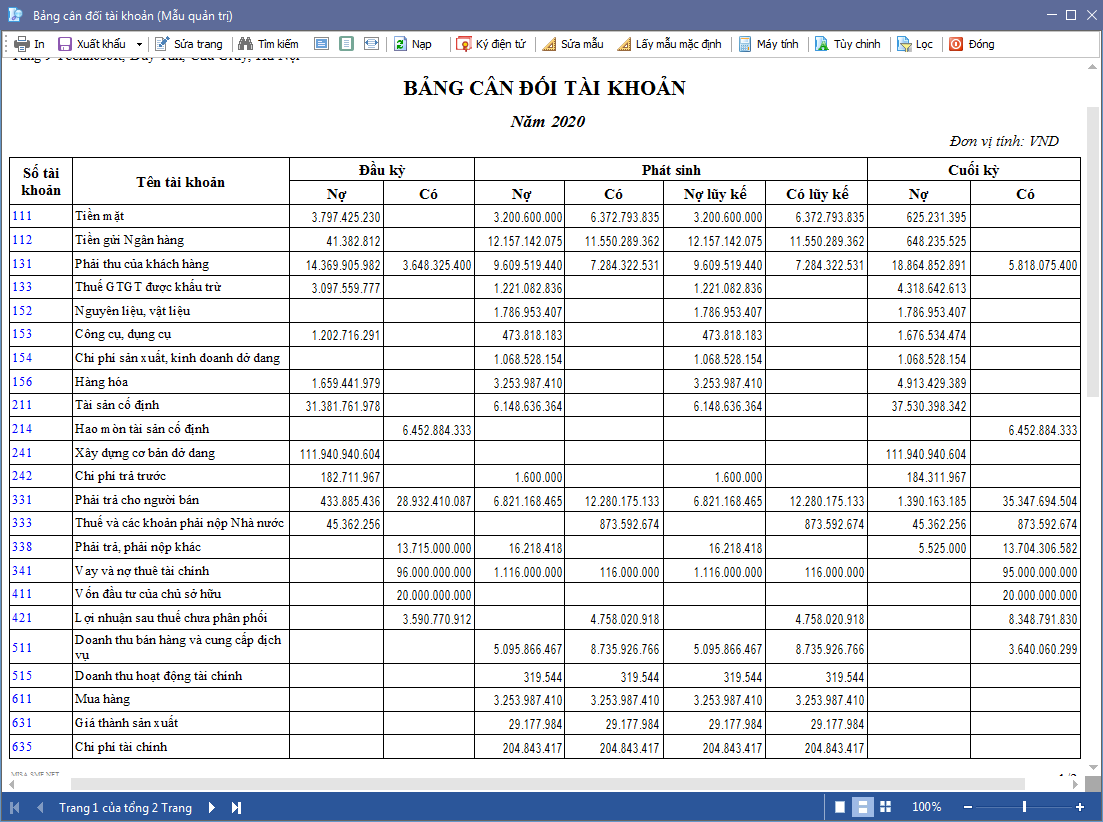Click Nạp to reload the report
This screenshot has height=822, width=1103.
click(x=412, y=44)
